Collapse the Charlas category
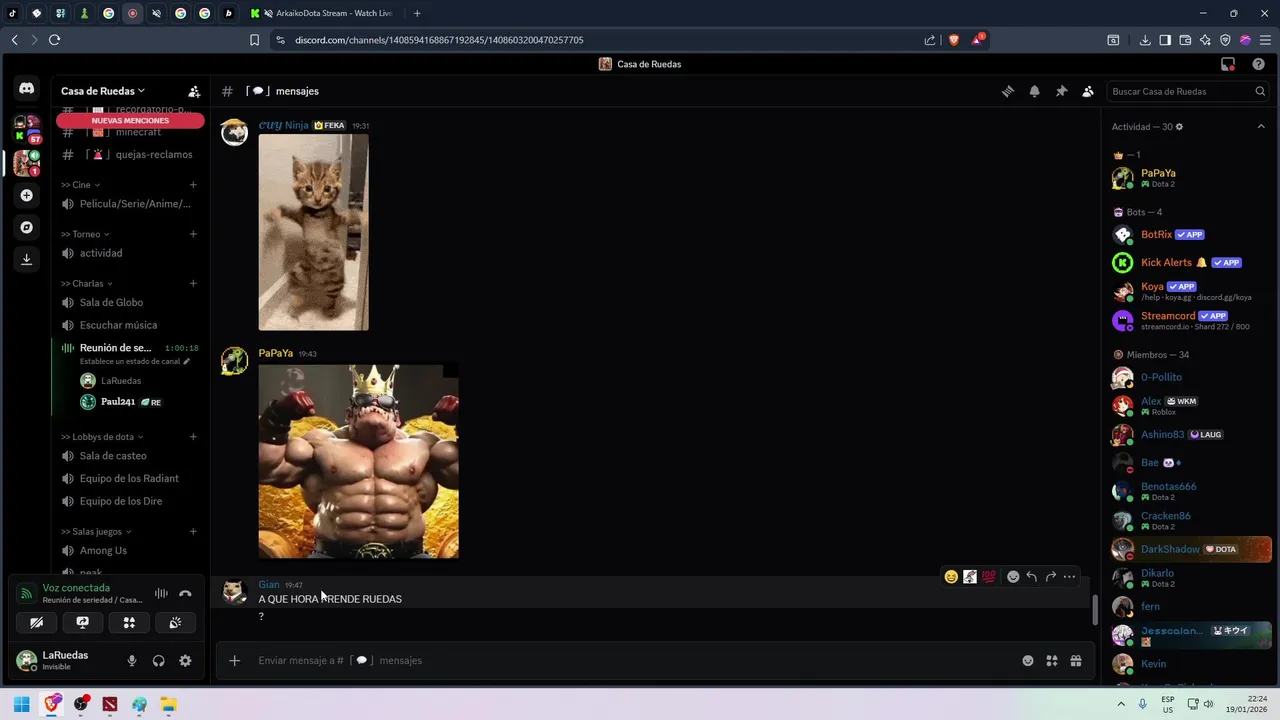This screenshot has width=1280, height=720. click(87, 283)
